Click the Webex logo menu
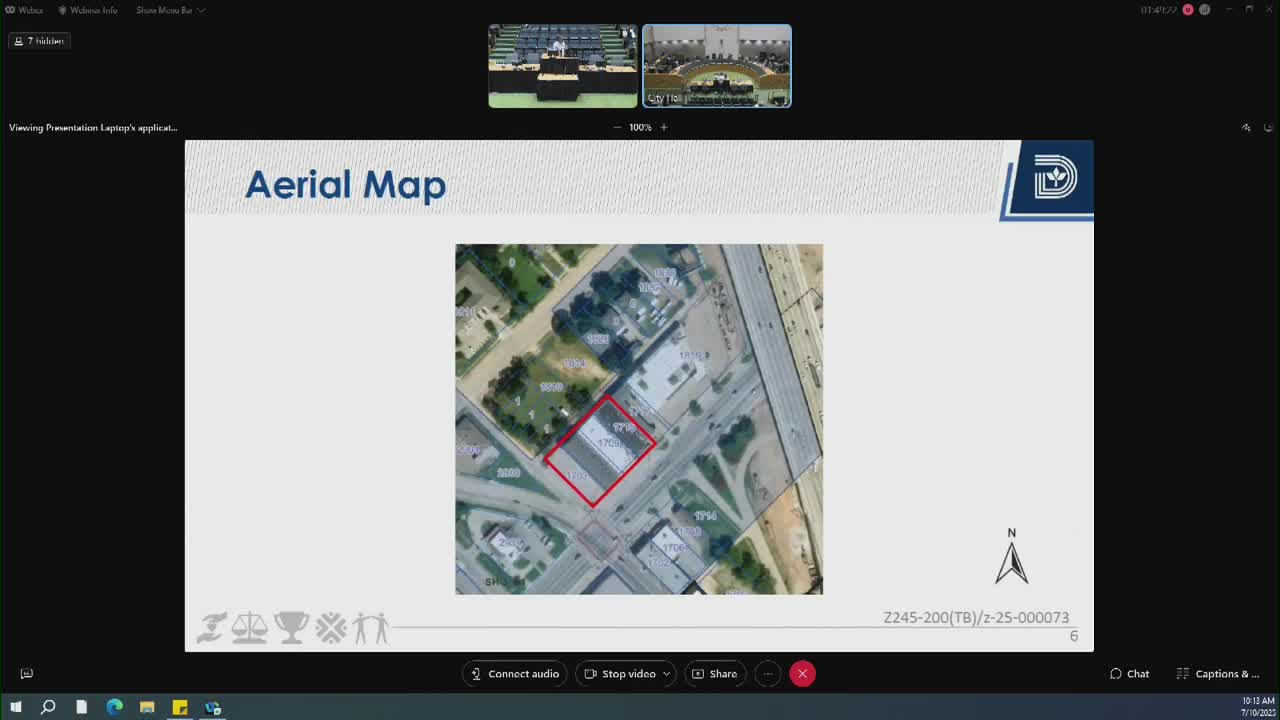Screen dimensions: 1280x720 [24, 10]
